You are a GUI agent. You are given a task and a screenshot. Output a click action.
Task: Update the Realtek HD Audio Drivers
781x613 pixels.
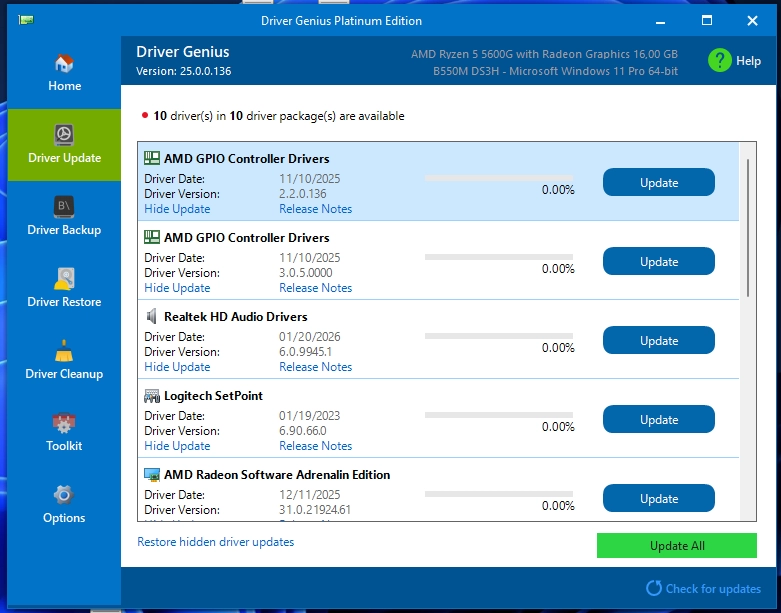pos(658,341)
